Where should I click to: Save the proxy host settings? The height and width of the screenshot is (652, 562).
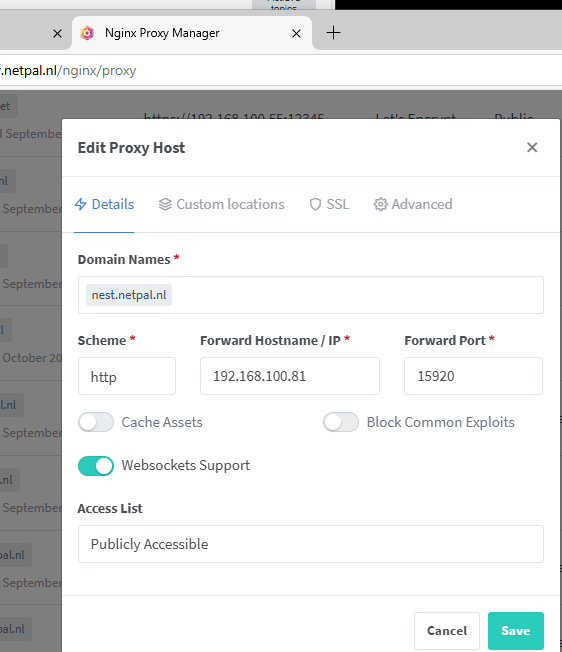coord(516,631)
